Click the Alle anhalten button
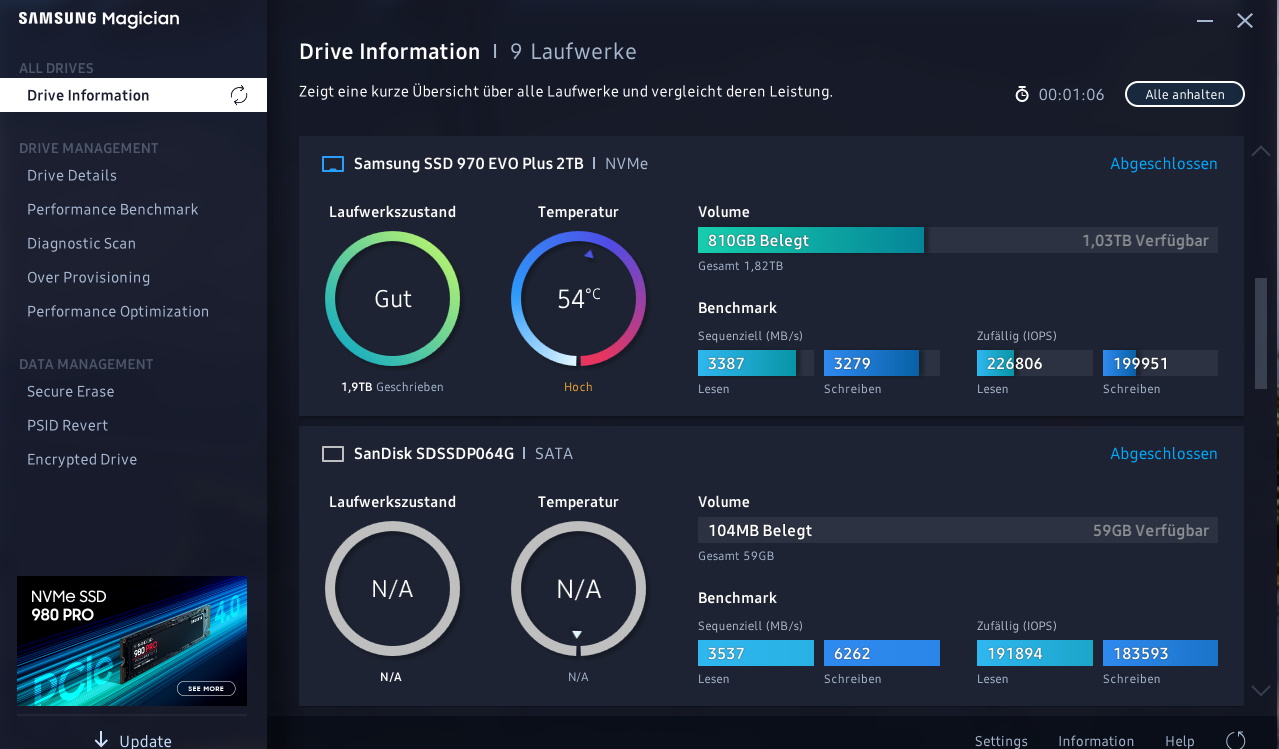 (1185, 94)
